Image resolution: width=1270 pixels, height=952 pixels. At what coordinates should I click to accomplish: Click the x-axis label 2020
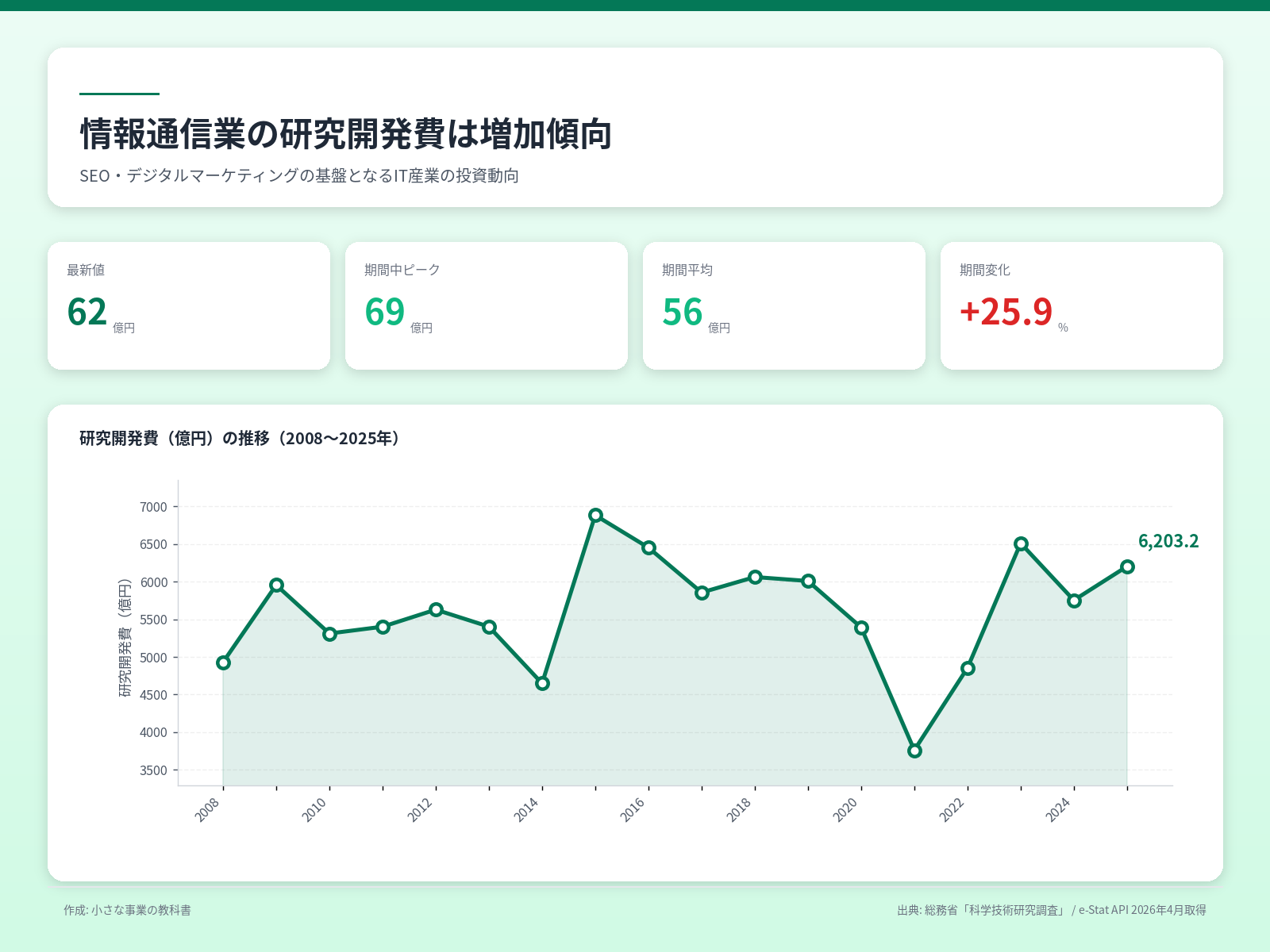tap(846, 810)
